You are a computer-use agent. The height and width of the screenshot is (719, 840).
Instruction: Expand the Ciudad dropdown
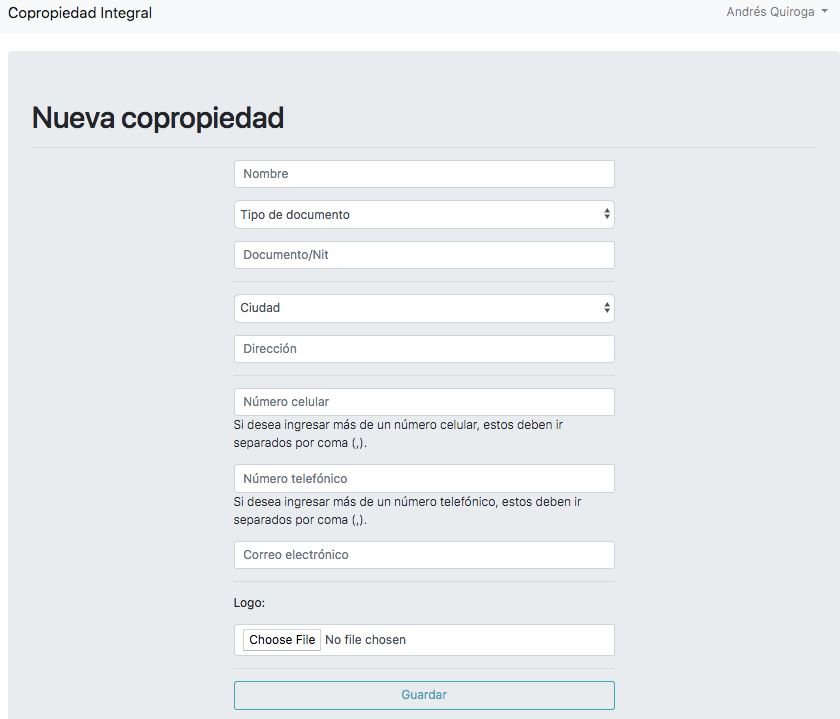point(424,308)
